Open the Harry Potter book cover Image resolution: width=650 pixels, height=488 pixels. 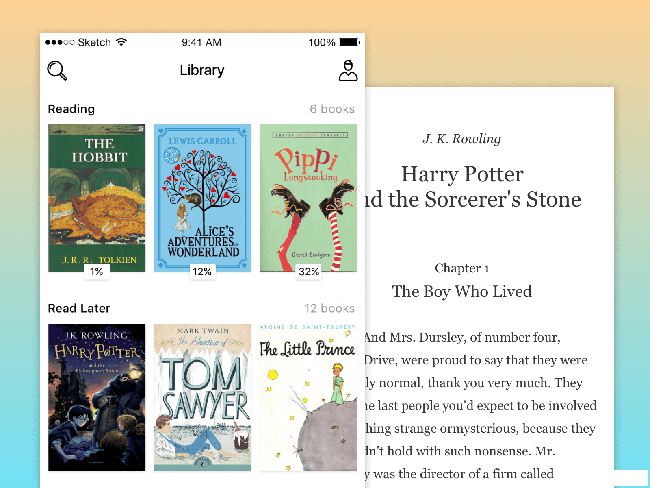97,397
